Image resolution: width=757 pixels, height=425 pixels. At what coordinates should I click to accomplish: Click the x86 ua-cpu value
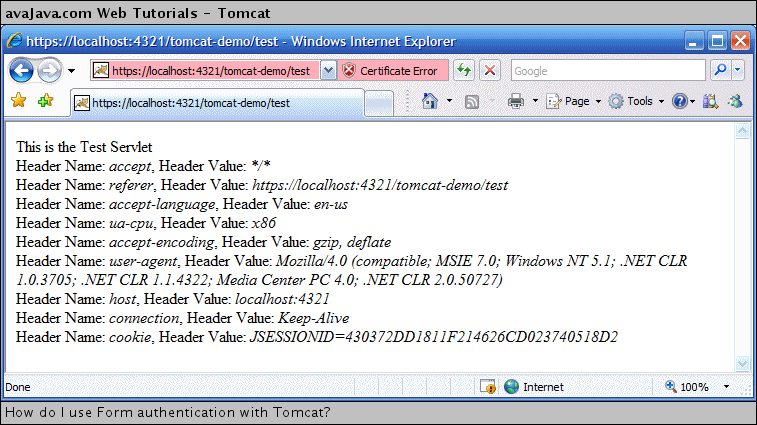(264, 223)
